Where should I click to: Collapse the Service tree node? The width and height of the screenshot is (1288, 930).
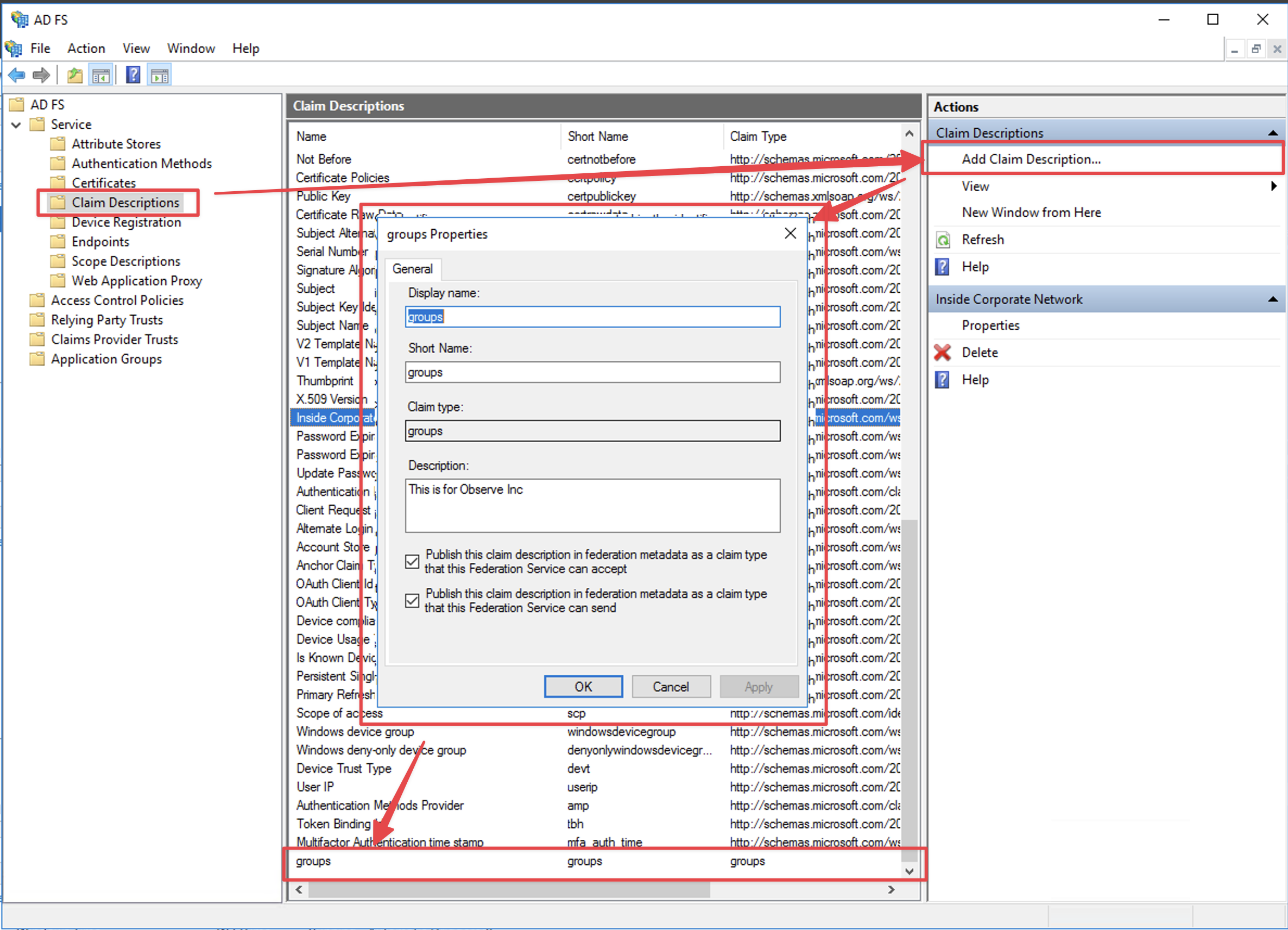pos(16,124)
